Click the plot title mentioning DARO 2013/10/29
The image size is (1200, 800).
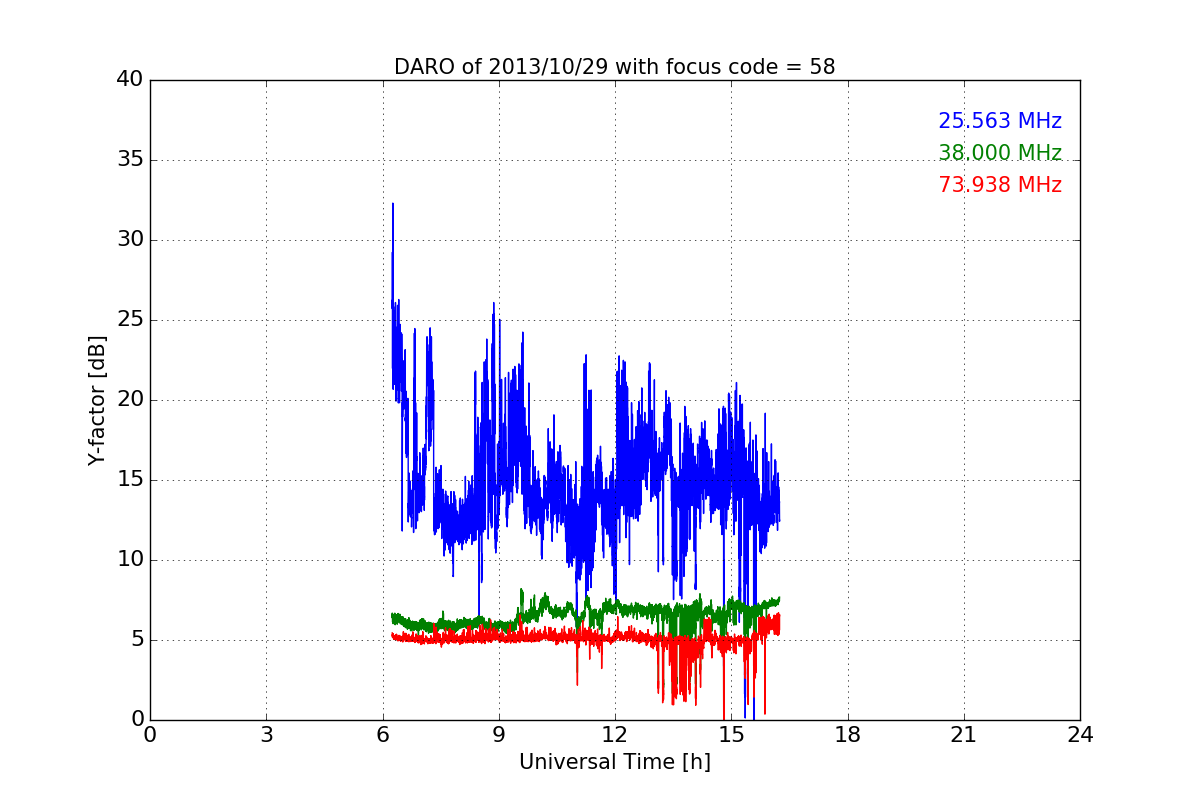point(615,67)
